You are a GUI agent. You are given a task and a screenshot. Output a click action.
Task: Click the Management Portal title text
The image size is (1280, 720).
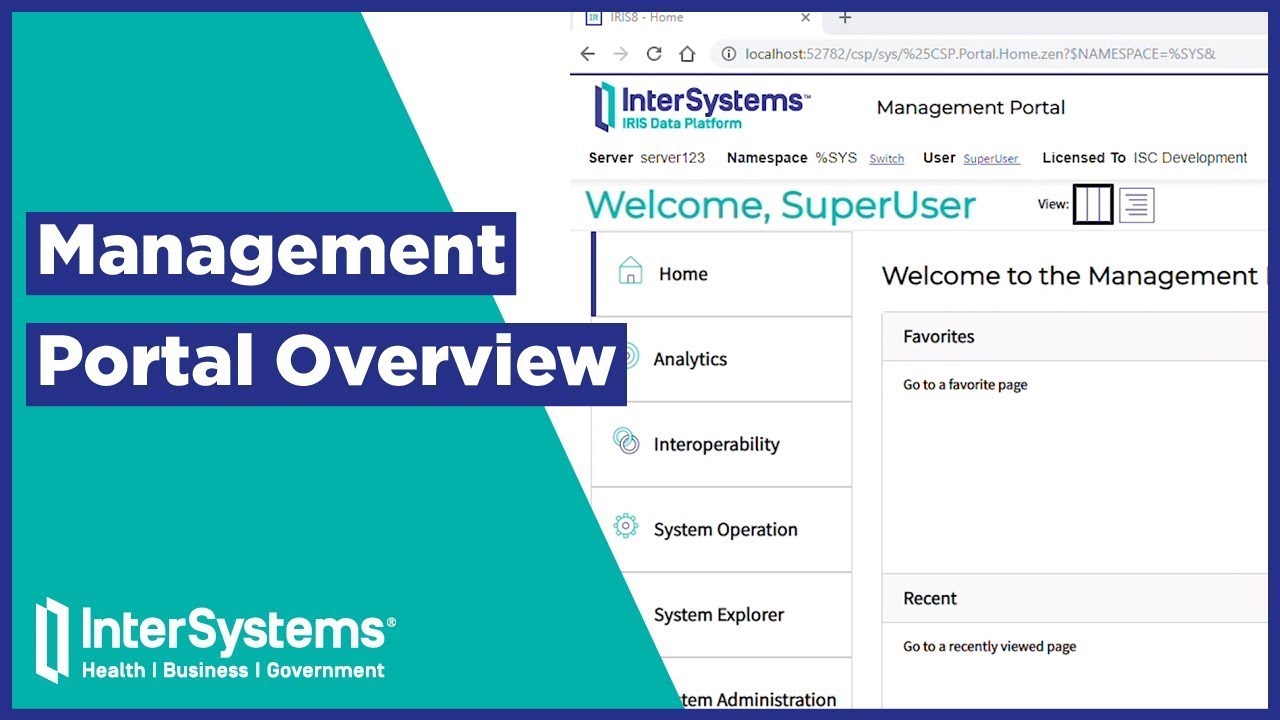(x=970, y=108)
